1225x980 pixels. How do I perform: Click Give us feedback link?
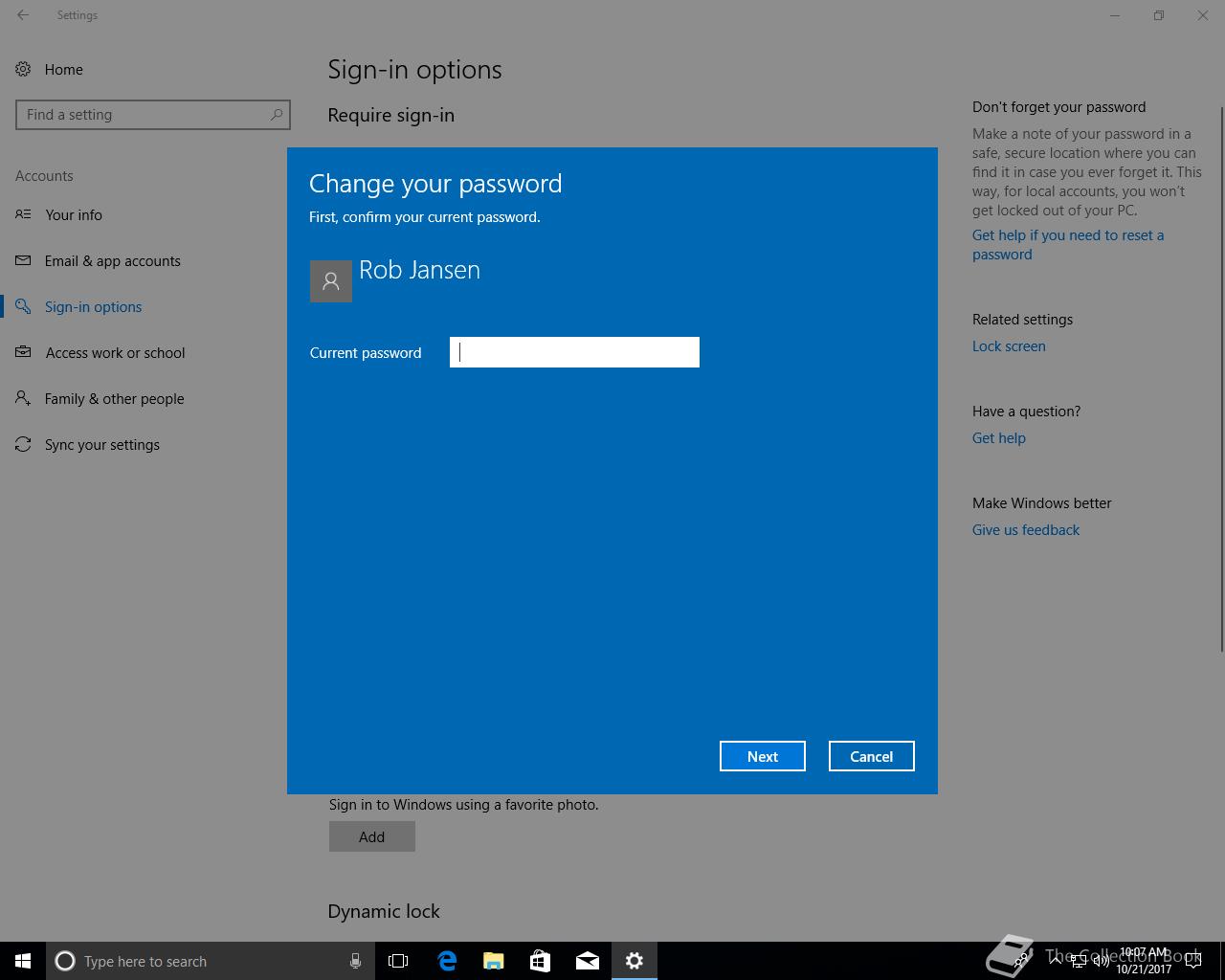click(1026, 530)
